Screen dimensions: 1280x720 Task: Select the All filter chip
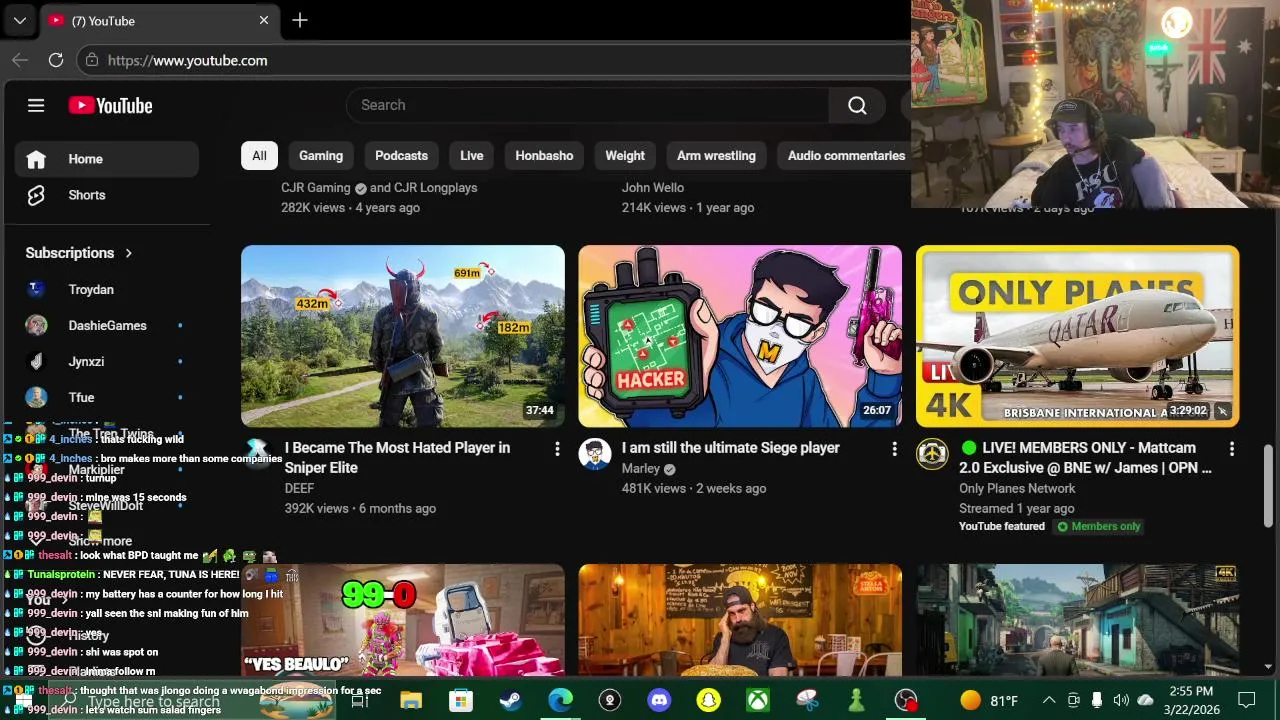259,156
